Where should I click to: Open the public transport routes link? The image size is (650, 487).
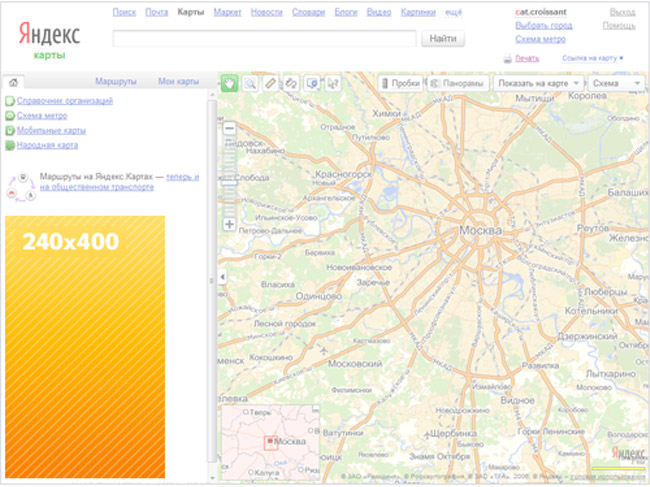(x=119, y=182)
